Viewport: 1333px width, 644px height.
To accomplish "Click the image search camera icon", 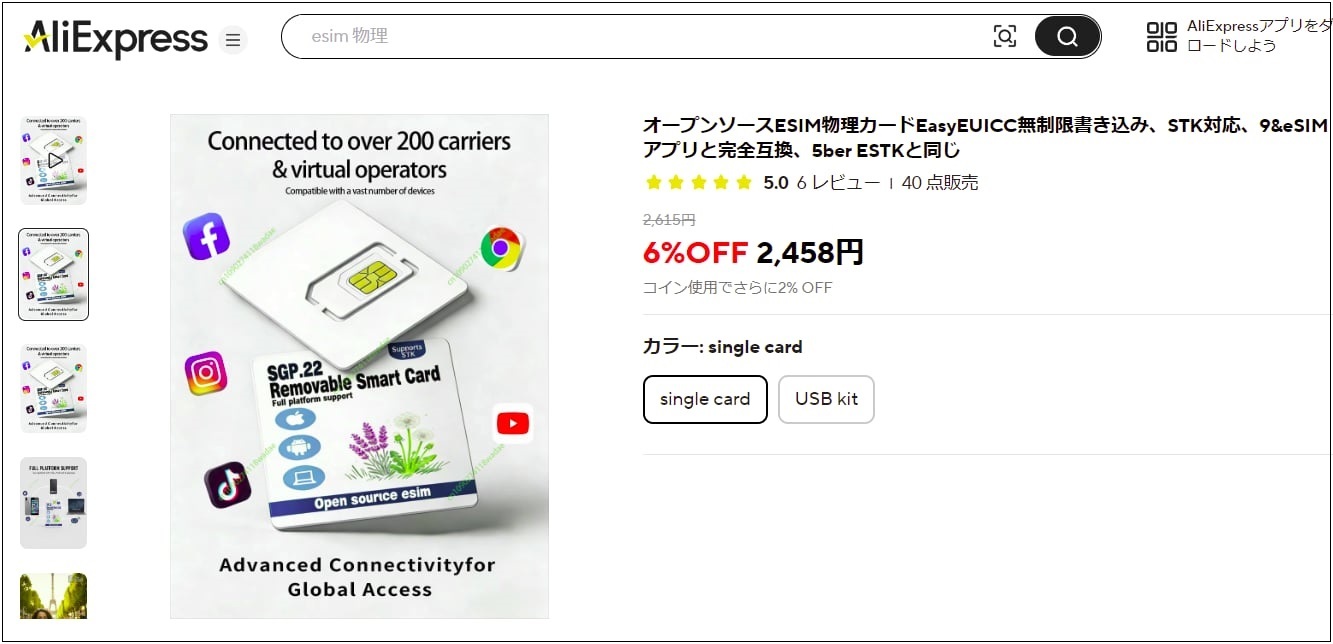I will pos(1005,37).
